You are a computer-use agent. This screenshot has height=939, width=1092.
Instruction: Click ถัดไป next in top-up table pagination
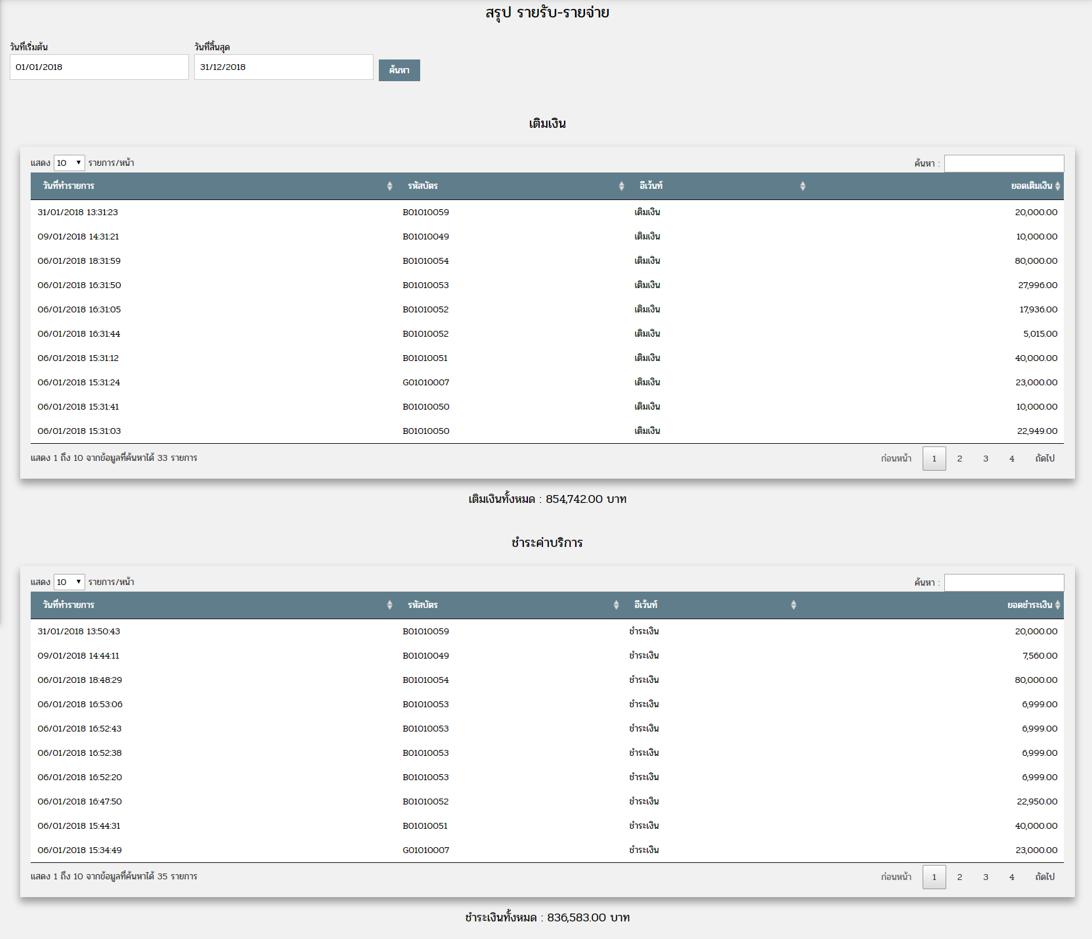click(1044, 459)
